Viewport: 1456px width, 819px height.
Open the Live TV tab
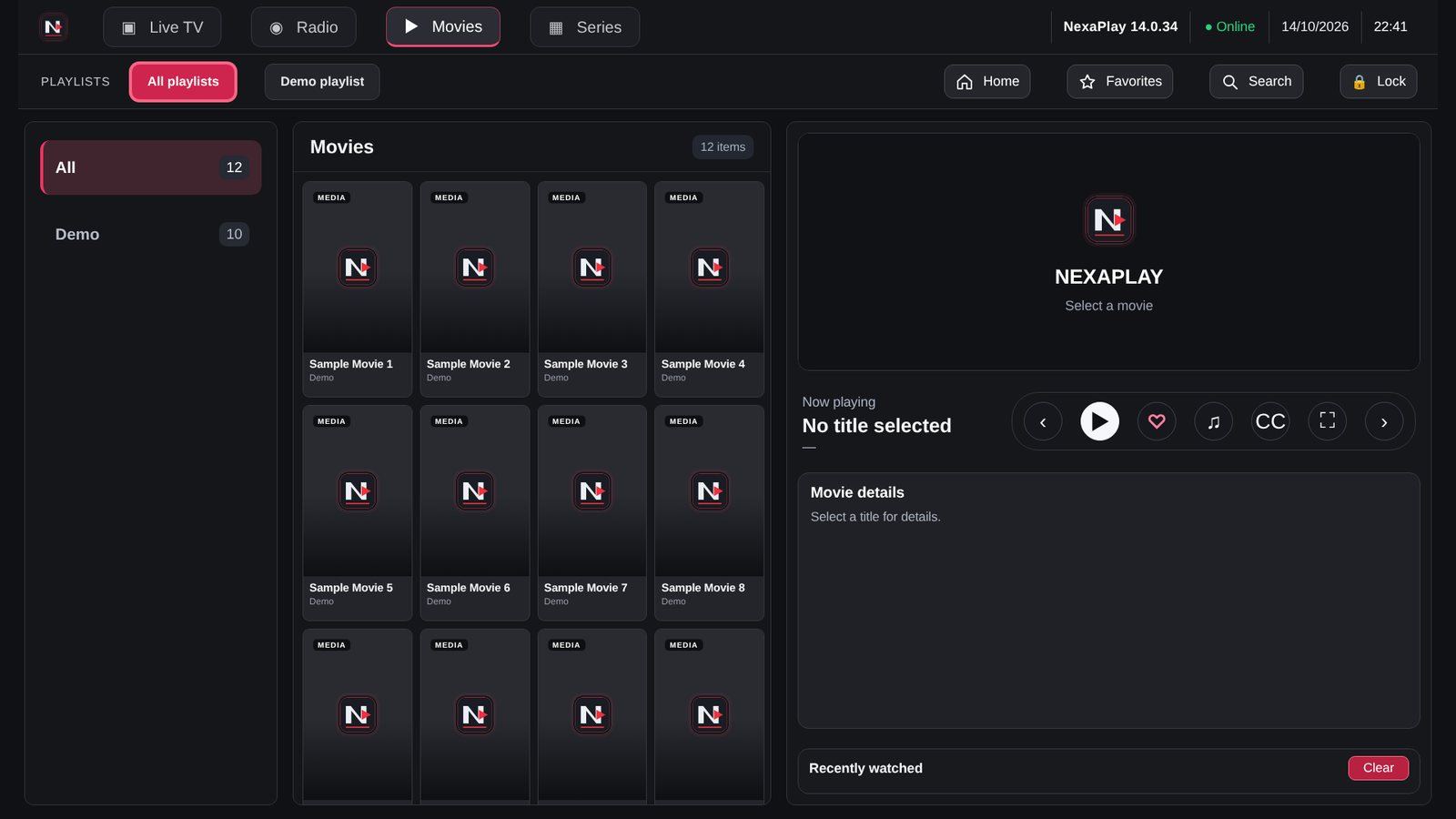(162, 27)
